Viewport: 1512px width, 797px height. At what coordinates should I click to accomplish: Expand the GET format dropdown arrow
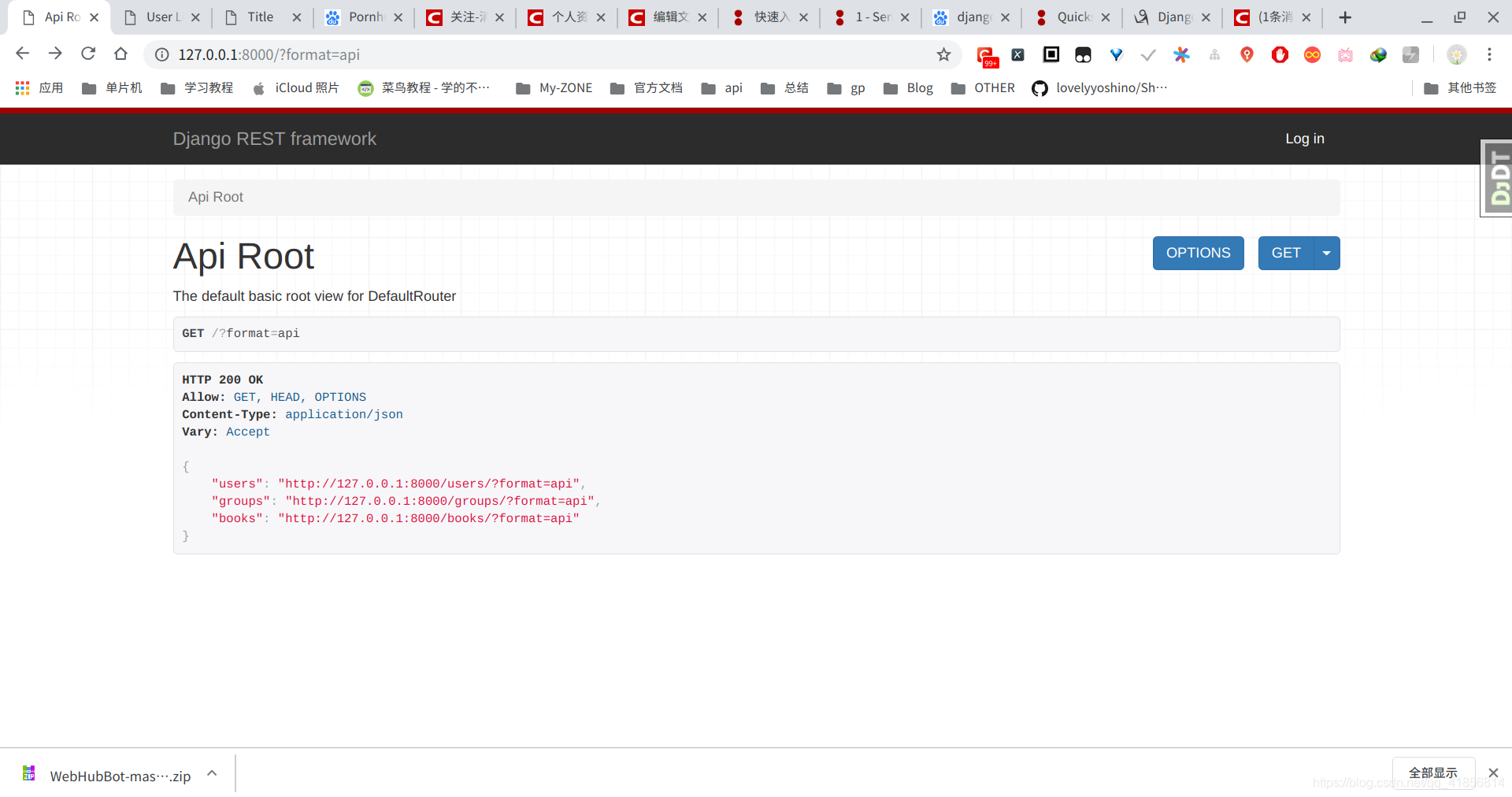click(1327, 253)
